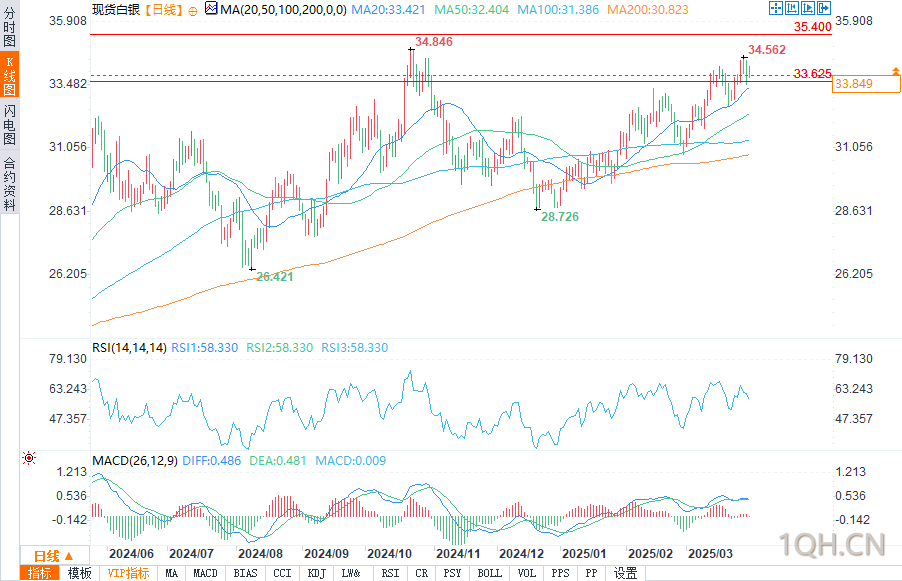Click the CCI indicator button
The image size is (902, 581).
tap(282, 573)
